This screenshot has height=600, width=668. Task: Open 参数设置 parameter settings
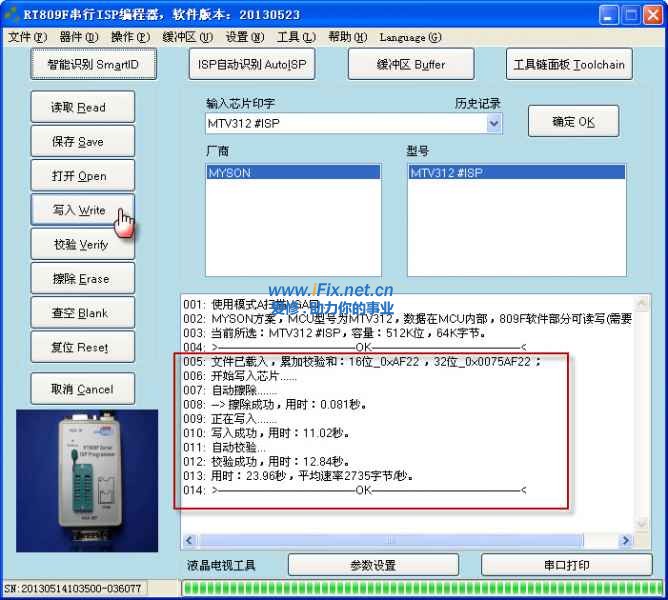(372, 565)
